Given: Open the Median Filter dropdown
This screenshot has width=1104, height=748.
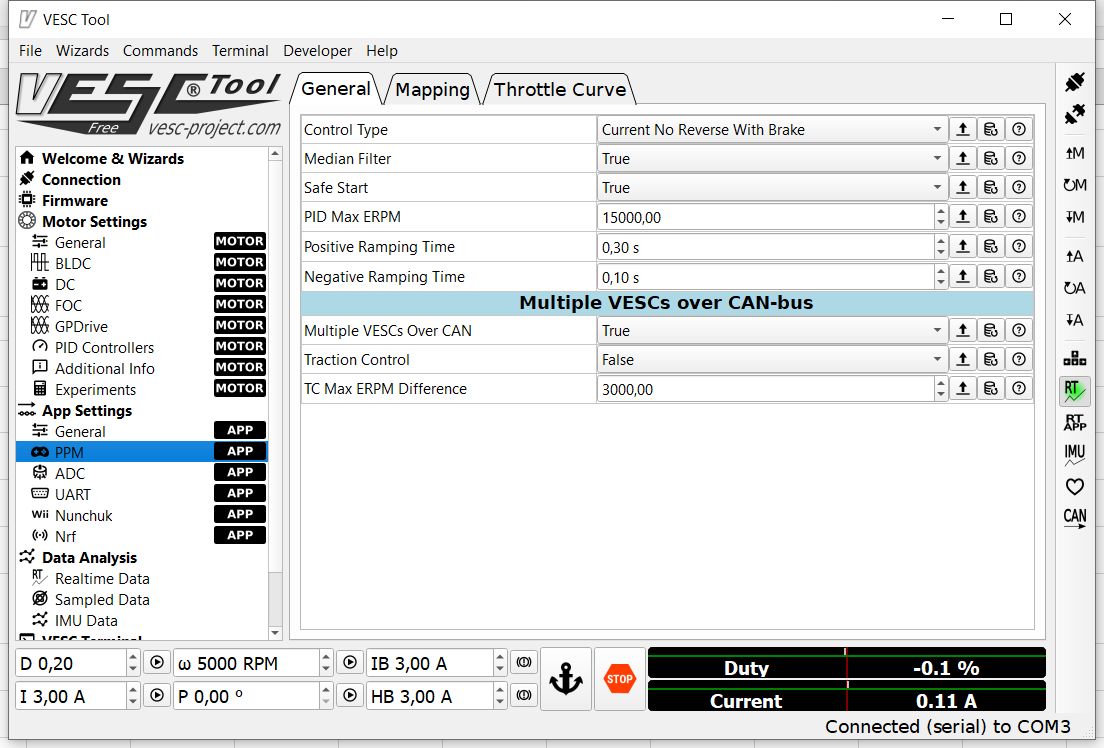Looking at the screenshot, I should (x=772, y=158).
